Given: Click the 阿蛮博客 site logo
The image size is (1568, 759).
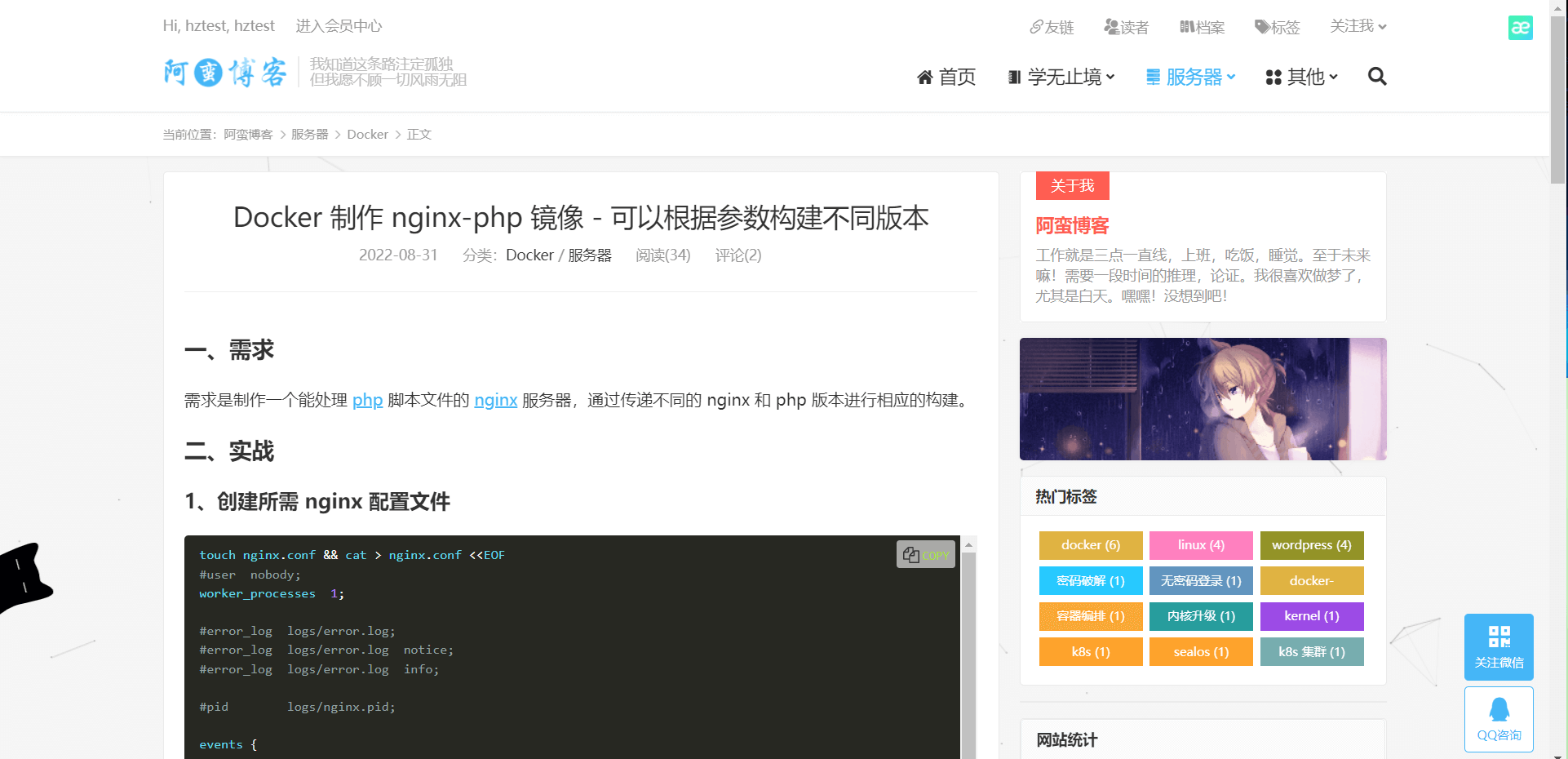Looking at the screenshot, I should tap(225, 72).
